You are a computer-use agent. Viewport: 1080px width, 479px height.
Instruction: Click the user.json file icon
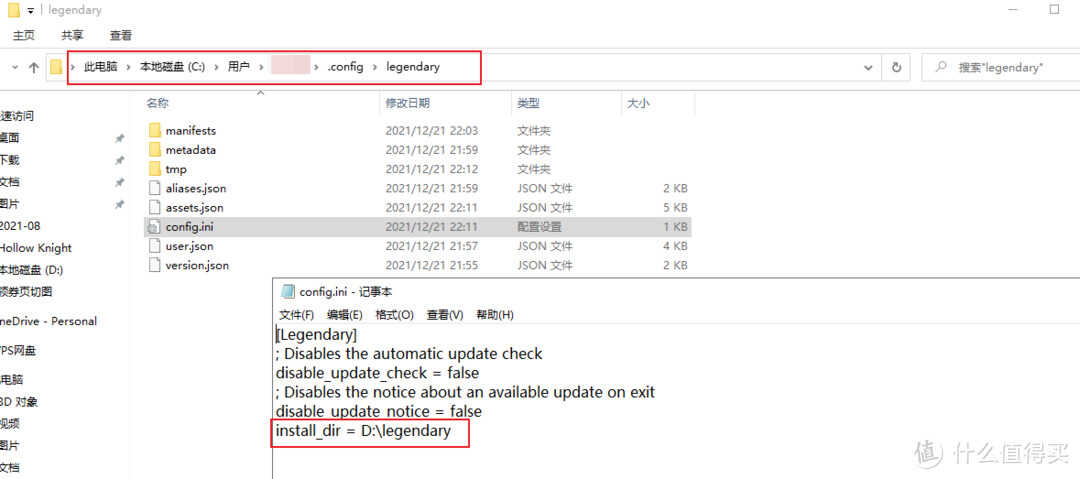pos(154,246)
